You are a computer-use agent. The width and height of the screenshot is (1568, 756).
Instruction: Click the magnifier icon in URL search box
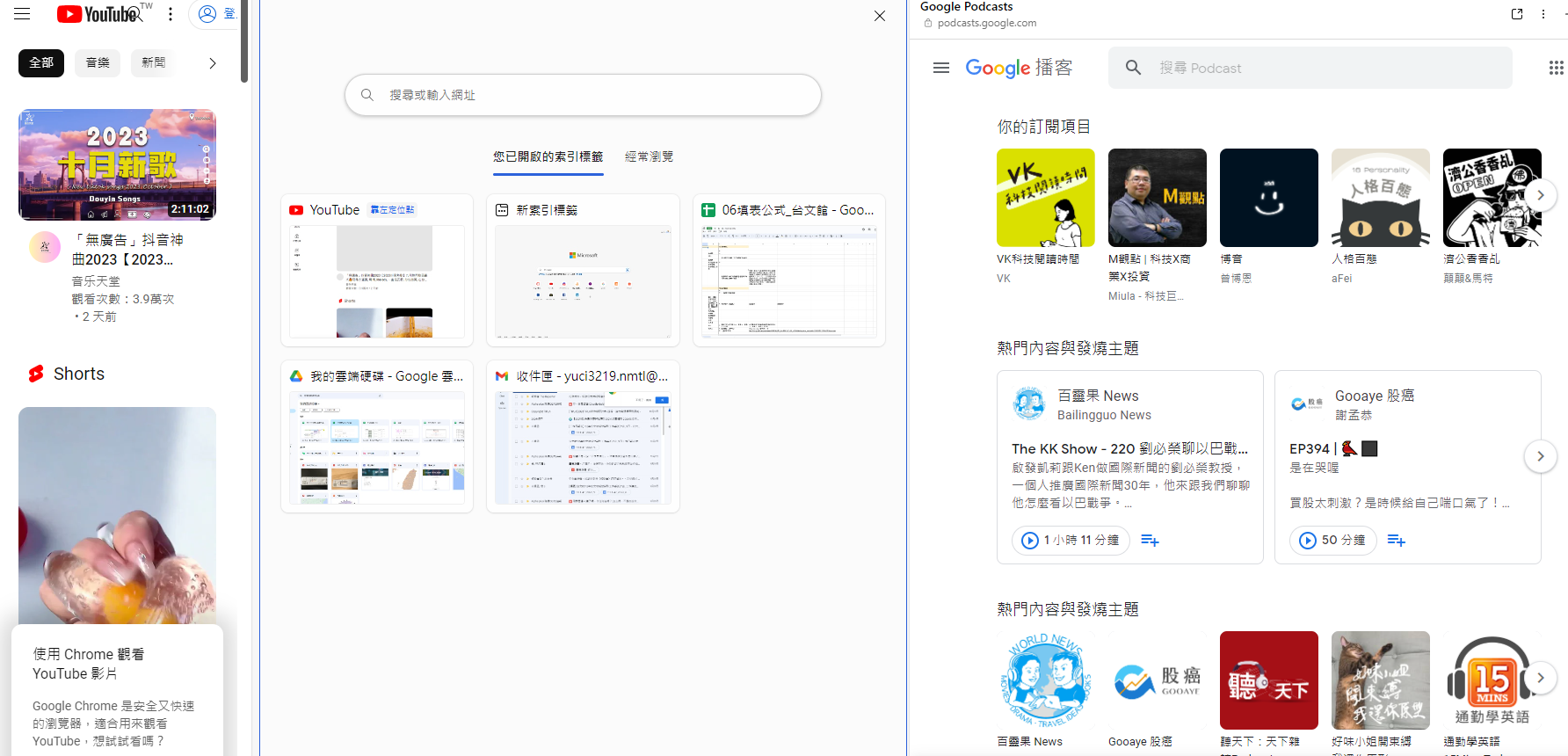coord(367,95)
